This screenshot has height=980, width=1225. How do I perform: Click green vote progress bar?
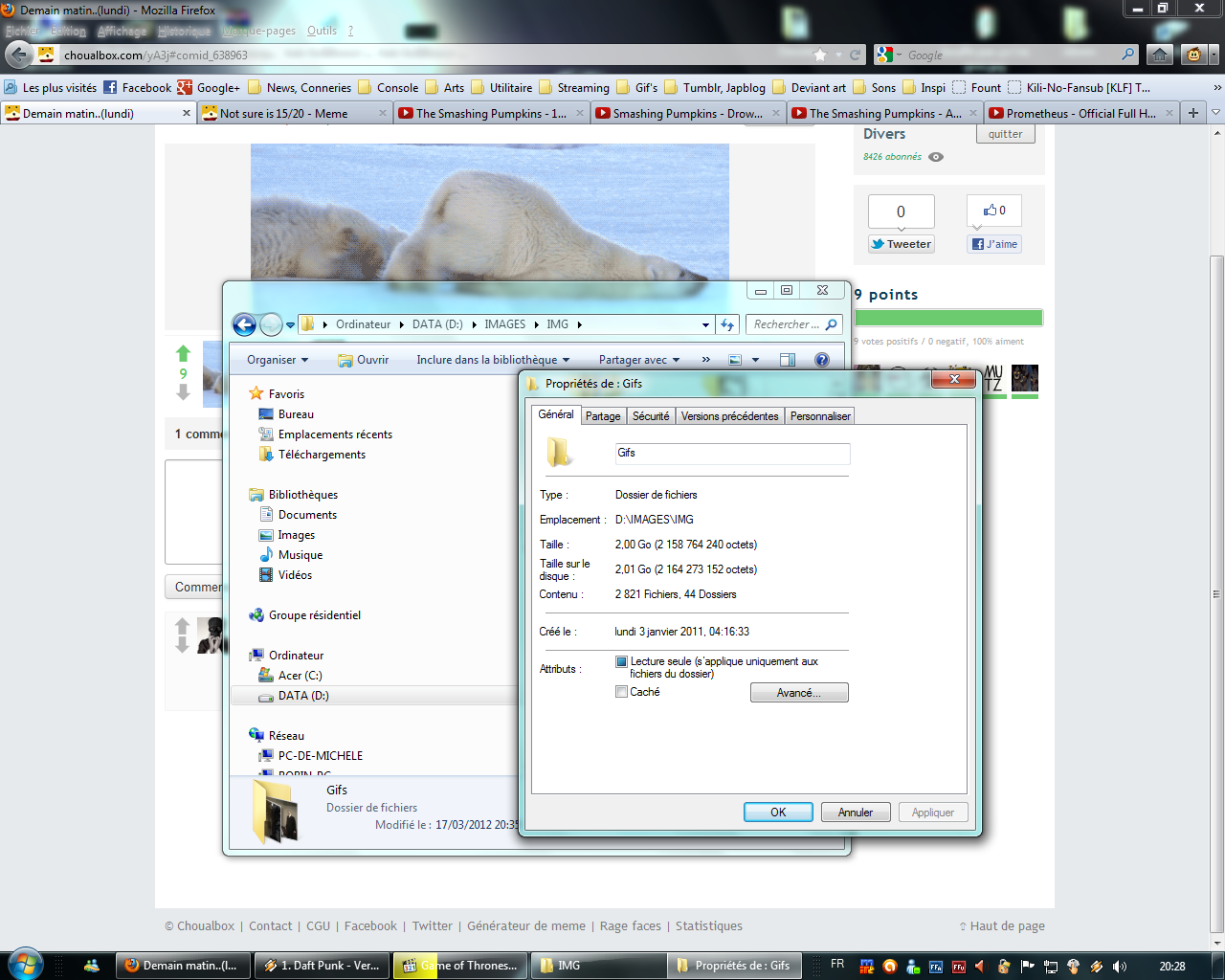point(948,318)
